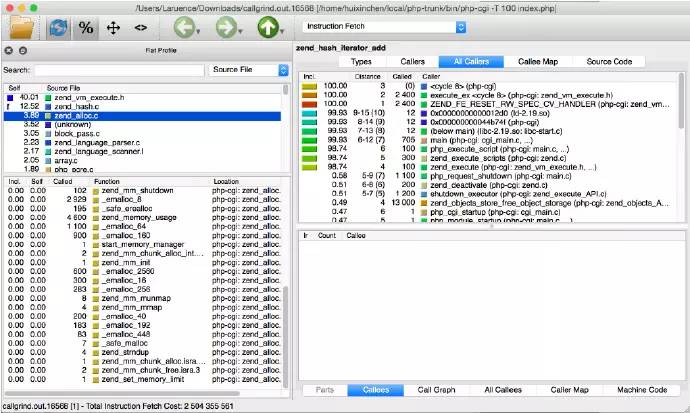Click the green Up arrow icon

coord(267,27)
